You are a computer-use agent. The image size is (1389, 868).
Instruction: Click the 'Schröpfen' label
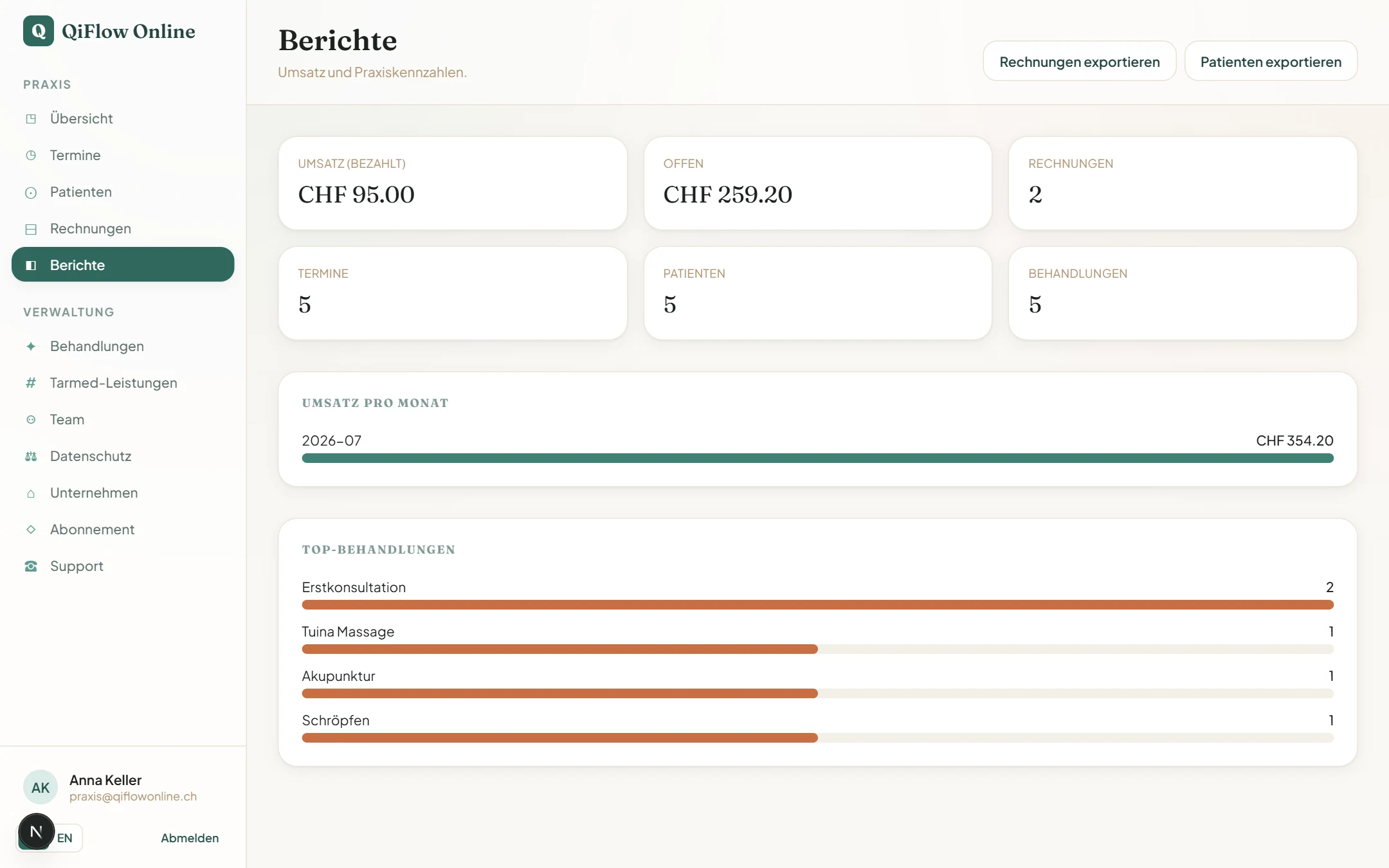[336, 720]
